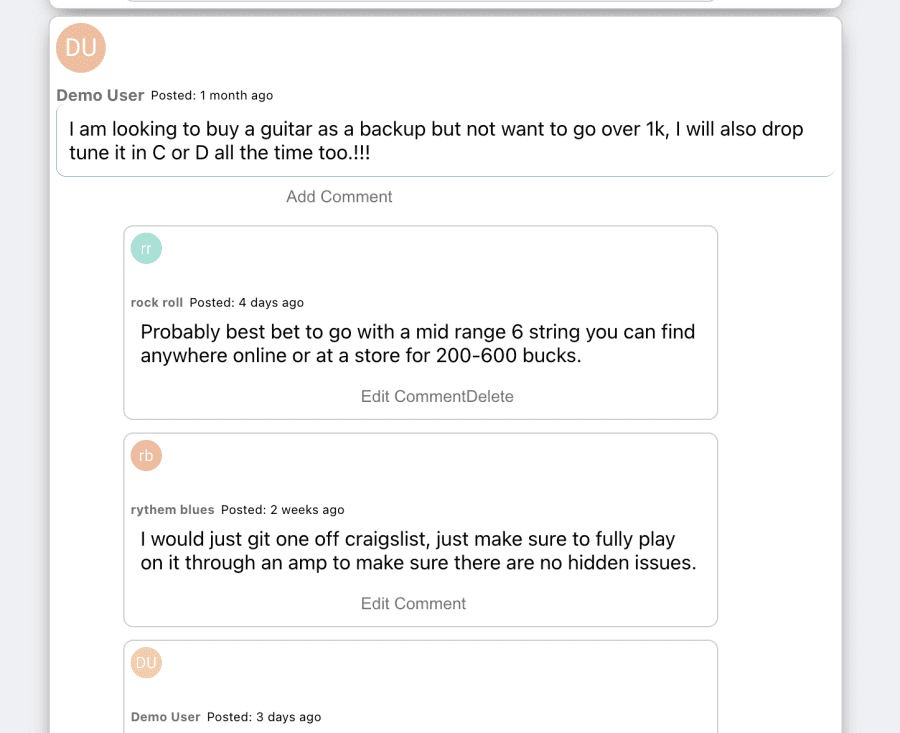Click the 'Posted: 3 days ago' timestamp
This screenshot has width=900, height=733.
pos(266,716)
